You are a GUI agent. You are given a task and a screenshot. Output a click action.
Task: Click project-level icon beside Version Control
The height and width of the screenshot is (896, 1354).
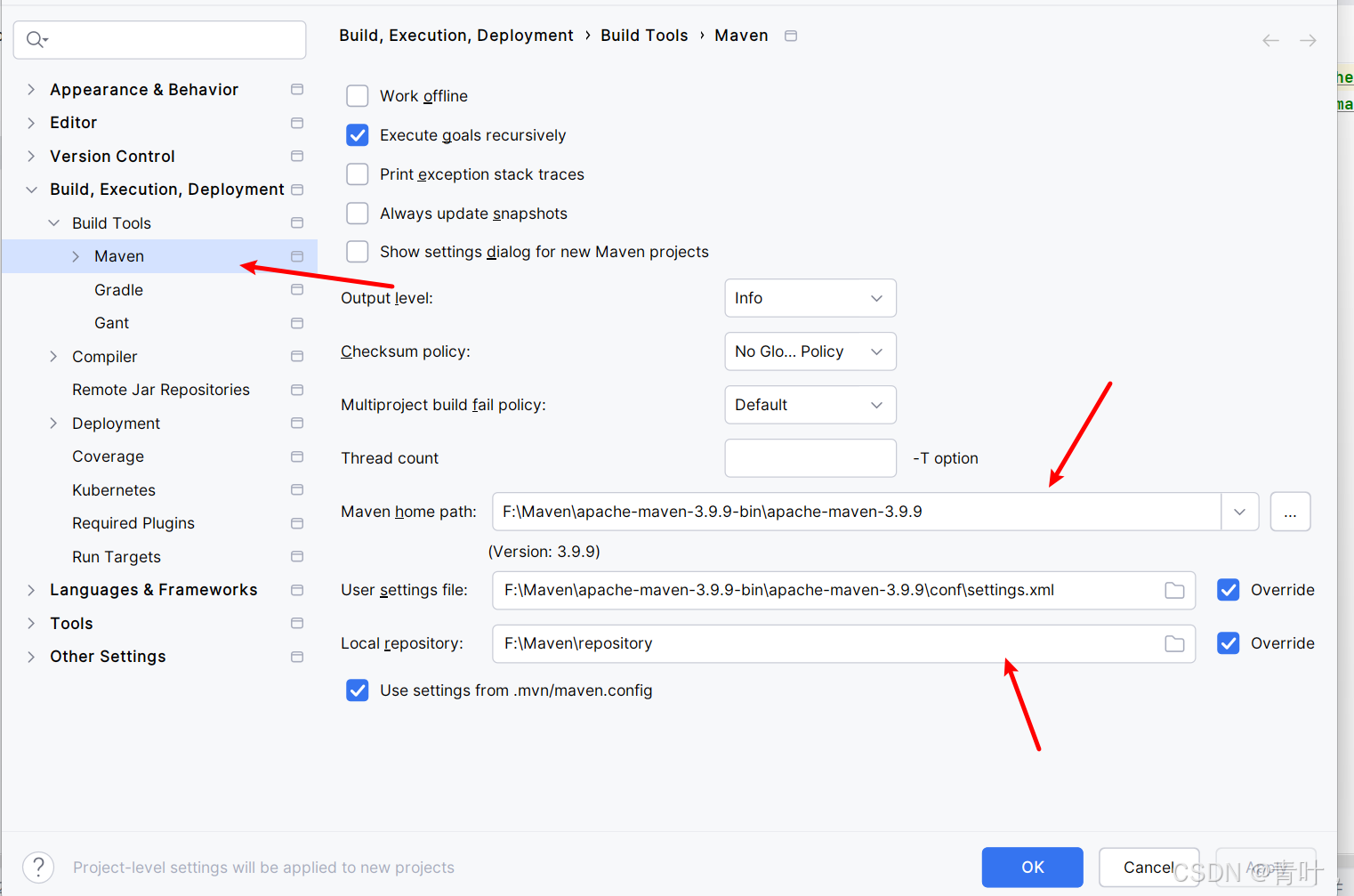pyautogui.click(x=297, y=156)
